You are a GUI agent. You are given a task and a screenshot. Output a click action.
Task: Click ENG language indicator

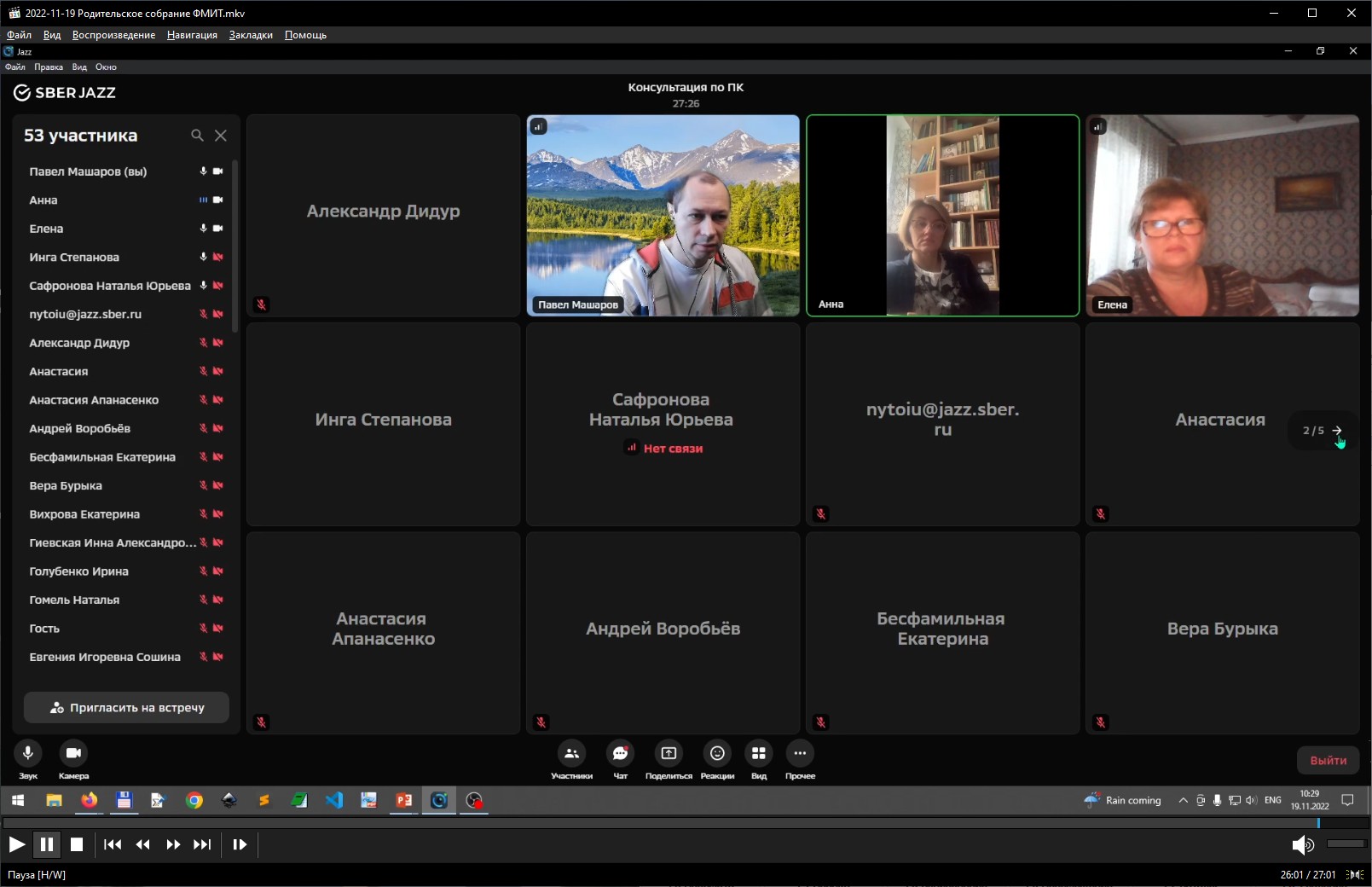click(x=1273, y=800)
